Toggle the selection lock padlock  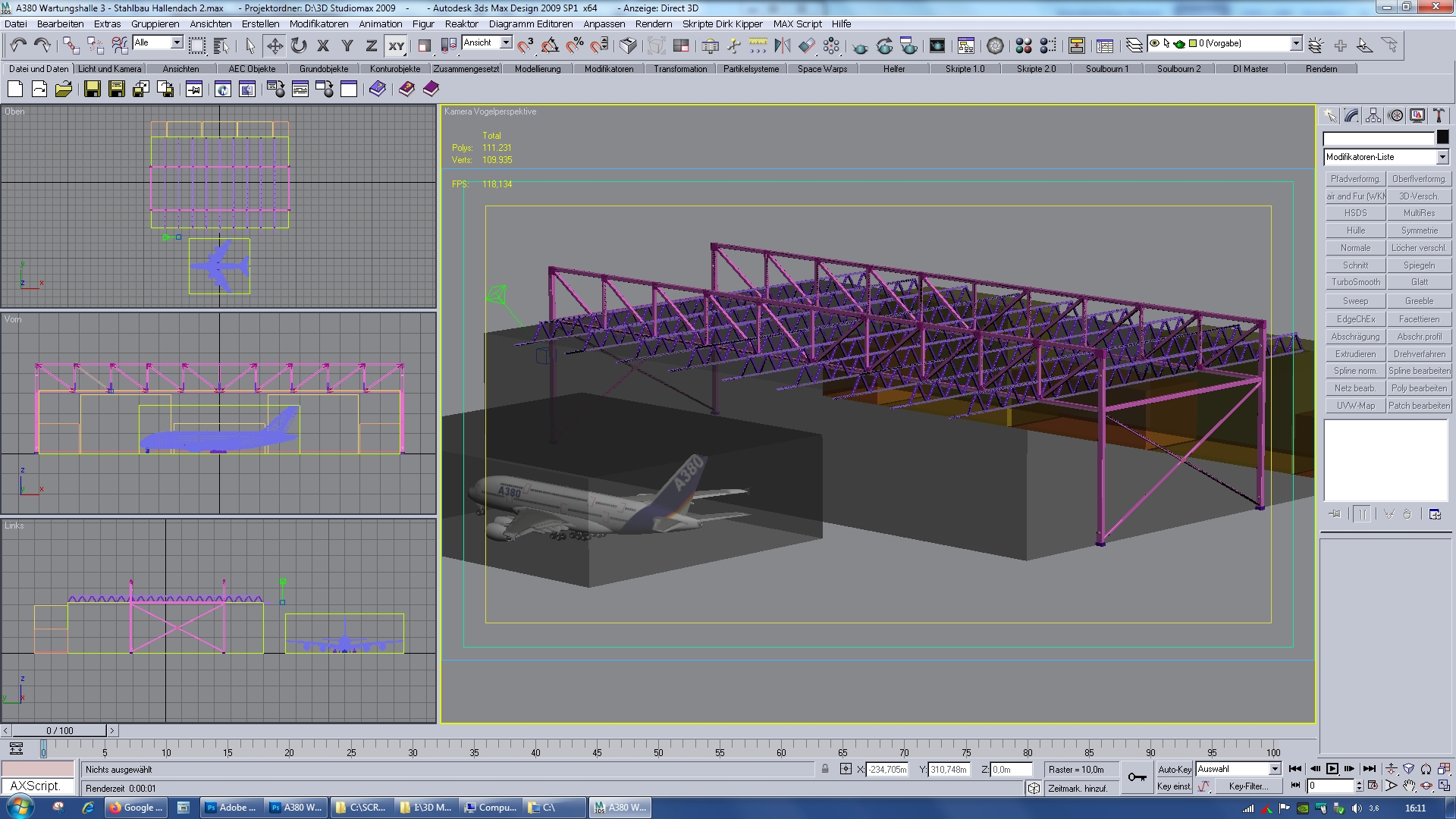pyautogui.click(x=825, y=769)
